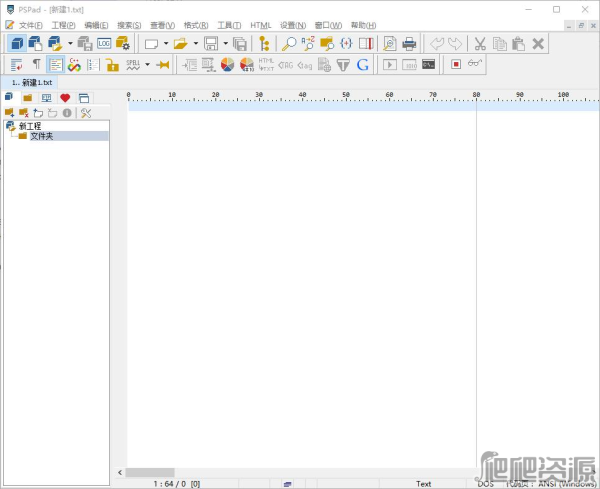
Task: Select the 新工程 tree node
Action: (x=30, y=126)
